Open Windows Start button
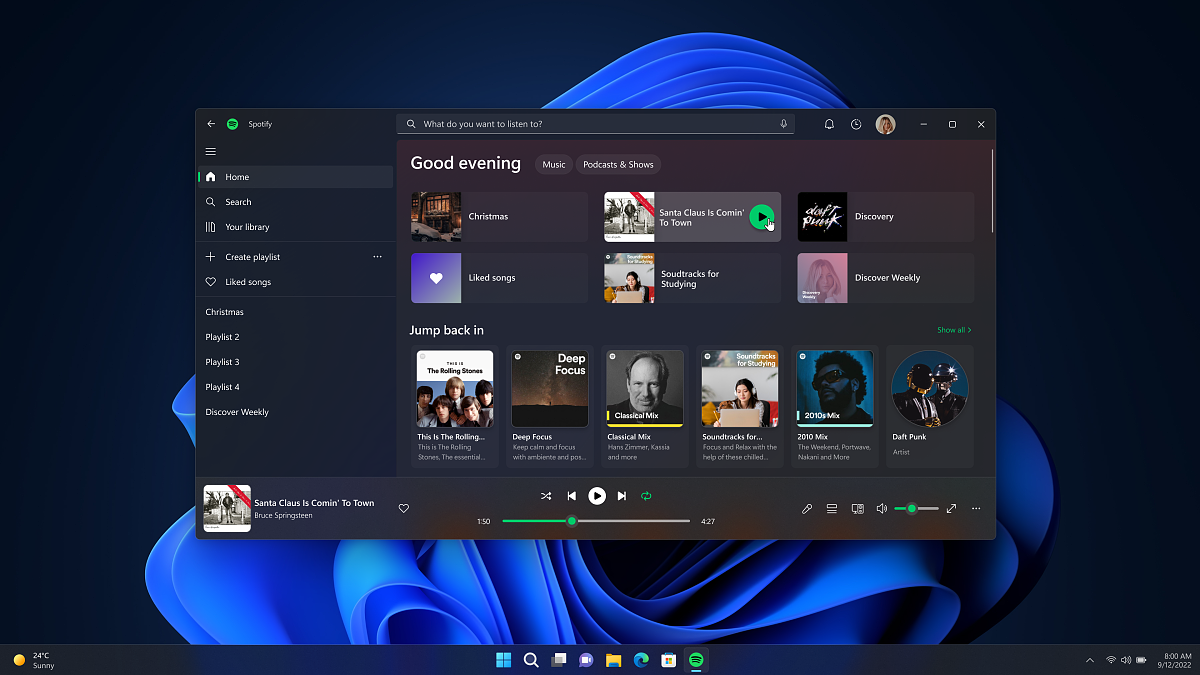This screenshot has width=1200, height=675. pos(503,660)
